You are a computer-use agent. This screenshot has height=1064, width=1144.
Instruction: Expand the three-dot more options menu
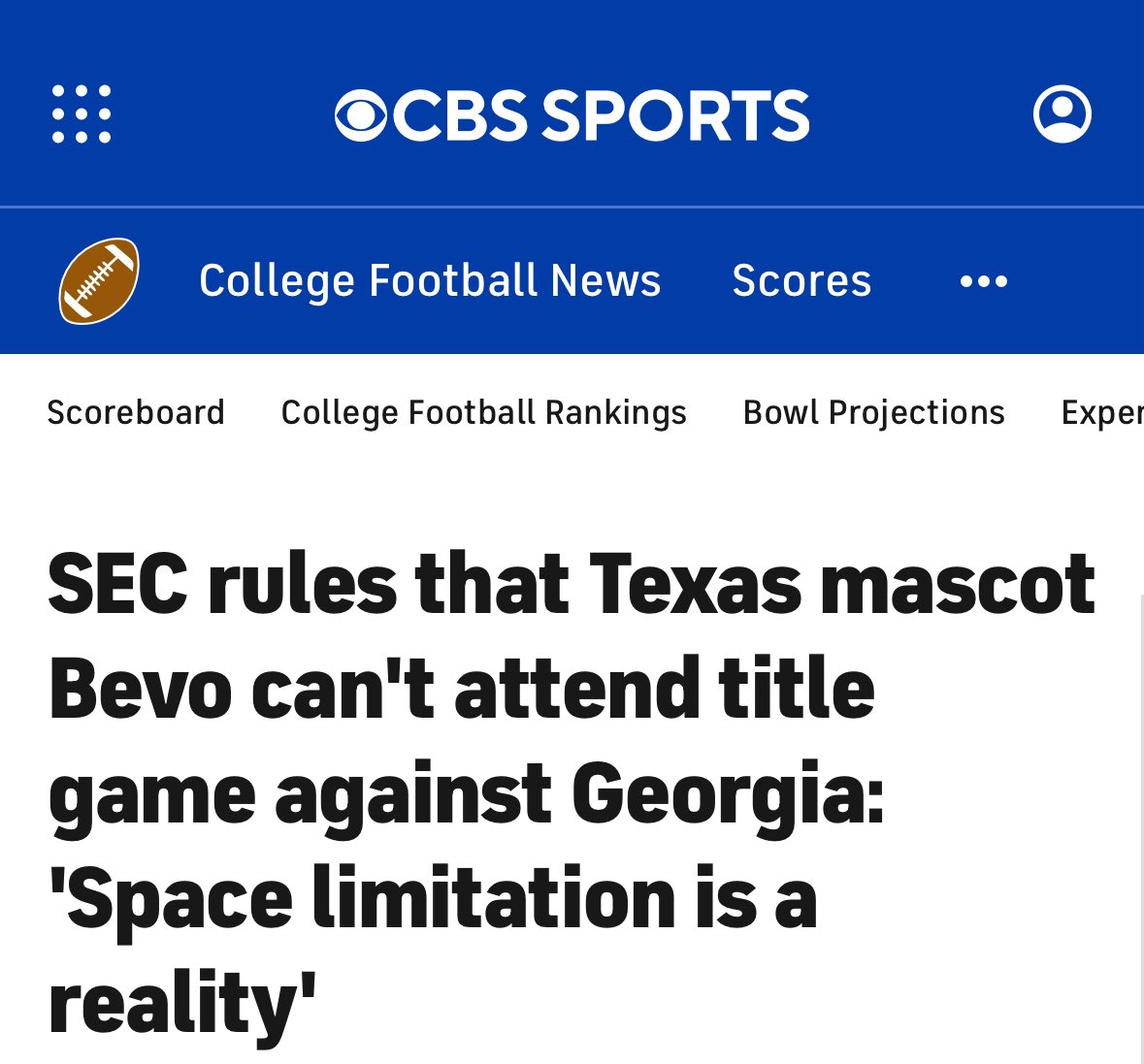click(983, 281)
